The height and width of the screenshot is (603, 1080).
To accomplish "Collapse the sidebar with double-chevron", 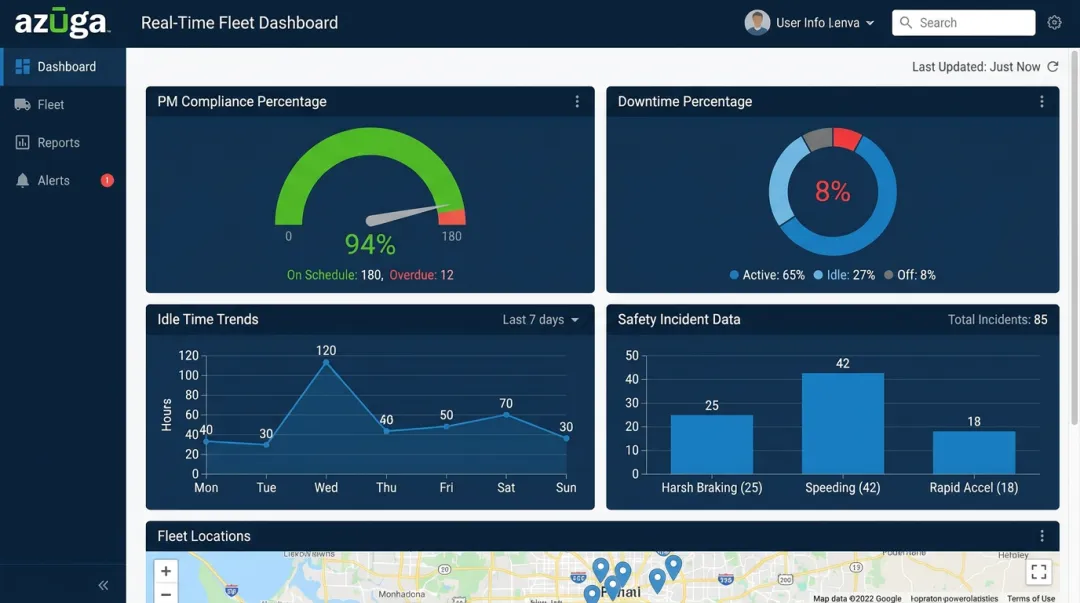I will coord(103,585).
